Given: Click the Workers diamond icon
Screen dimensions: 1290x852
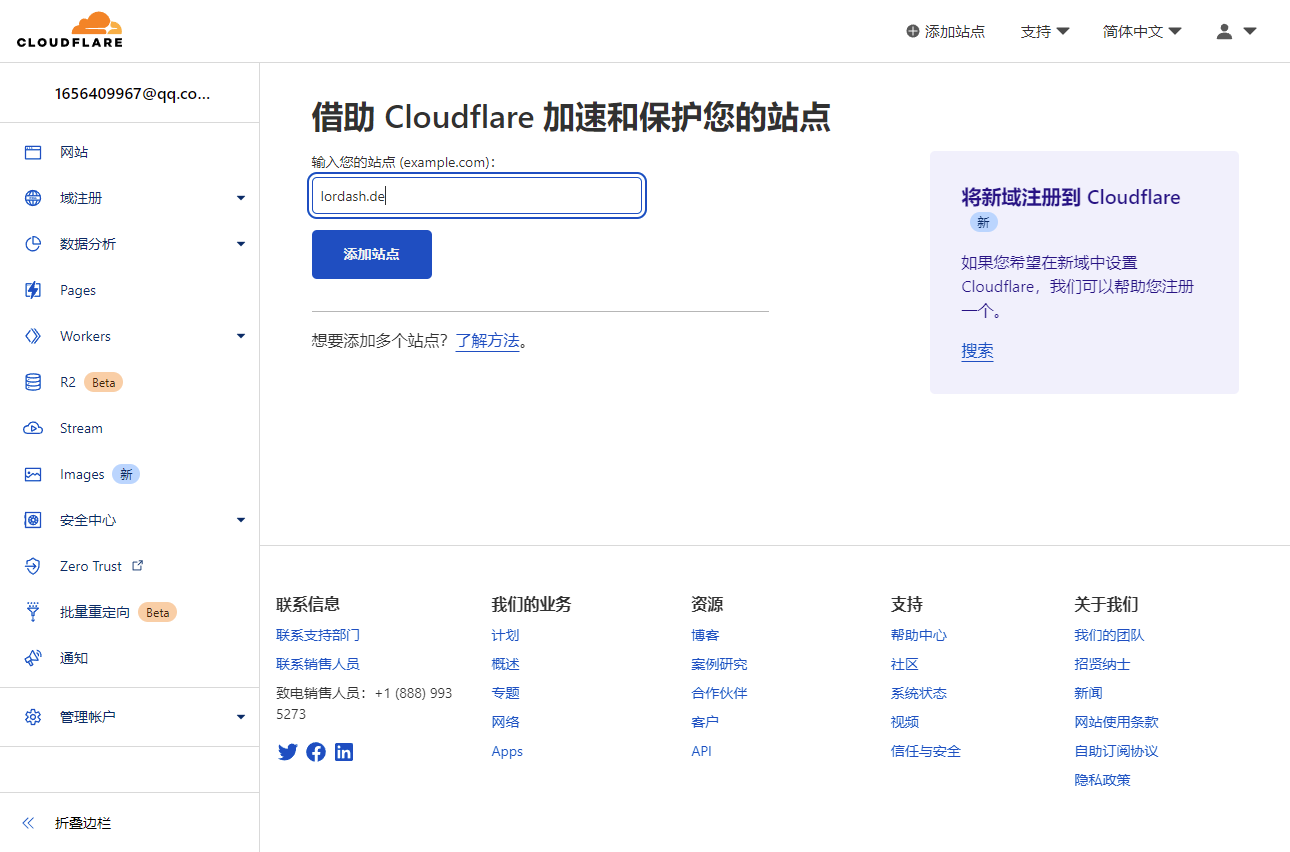Looking at the screenshot, I should (x=33, y=336).
